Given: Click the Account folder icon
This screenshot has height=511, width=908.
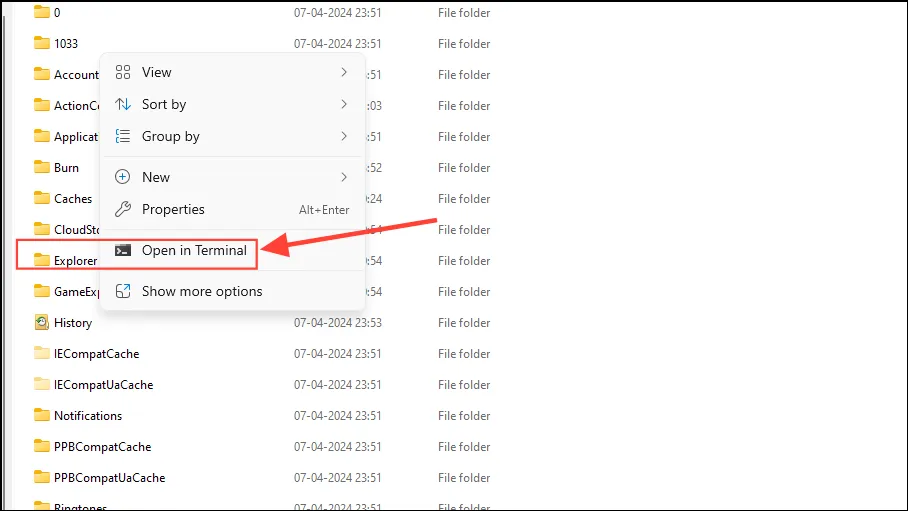Looking at the screenshot, I should [42, 74].
